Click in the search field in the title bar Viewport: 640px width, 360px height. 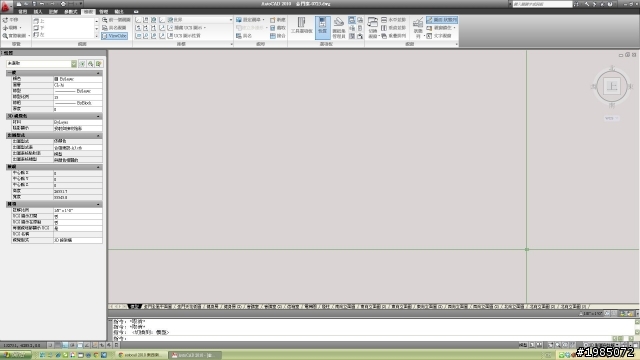(542, 4)
